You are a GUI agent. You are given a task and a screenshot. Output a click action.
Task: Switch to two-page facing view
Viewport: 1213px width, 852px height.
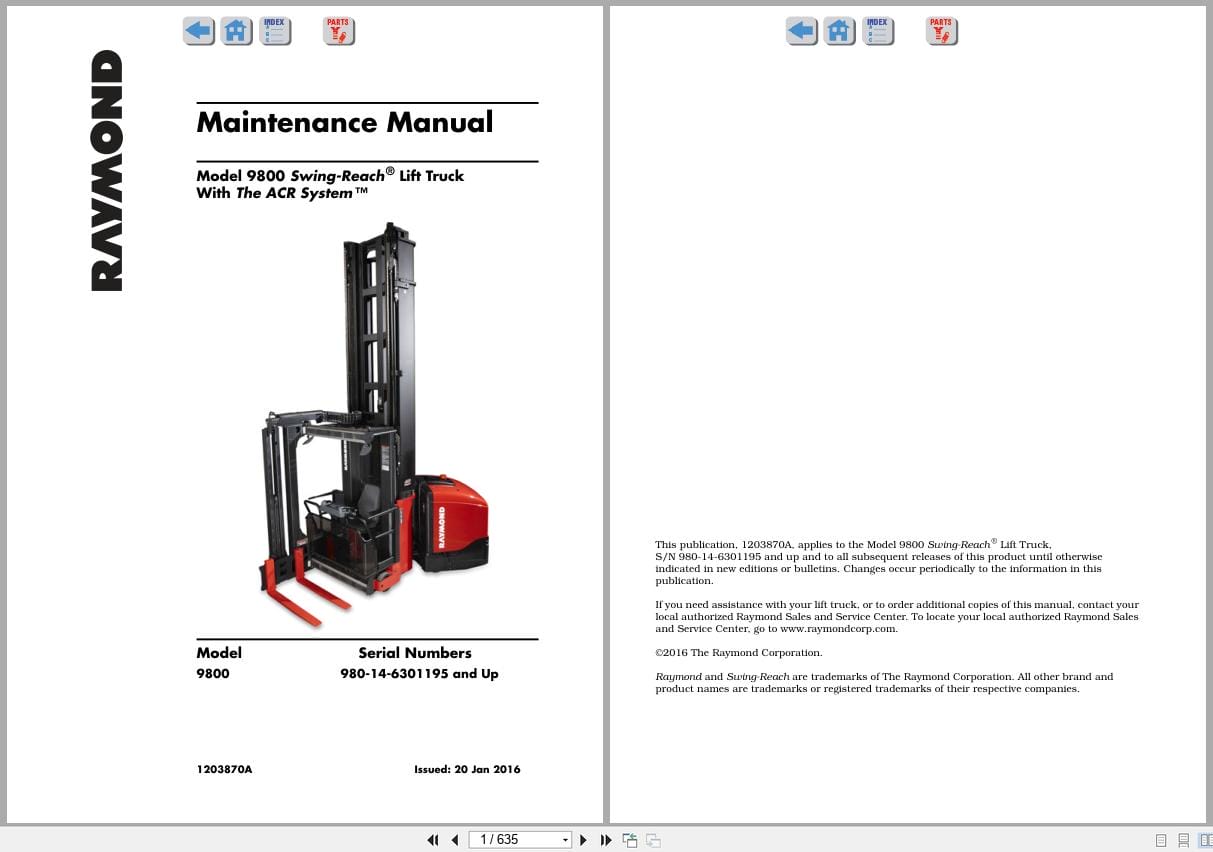click(x=1206, y=841)
